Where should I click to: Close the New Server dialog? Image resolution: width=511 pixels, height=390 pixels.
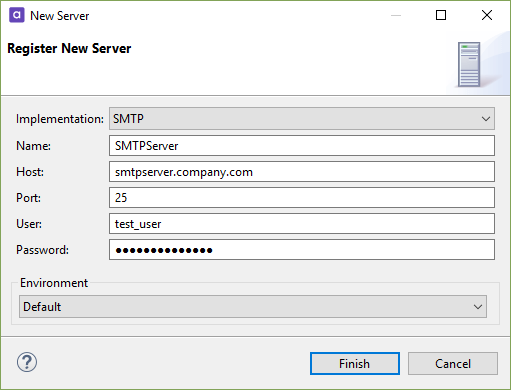(487, 15)
